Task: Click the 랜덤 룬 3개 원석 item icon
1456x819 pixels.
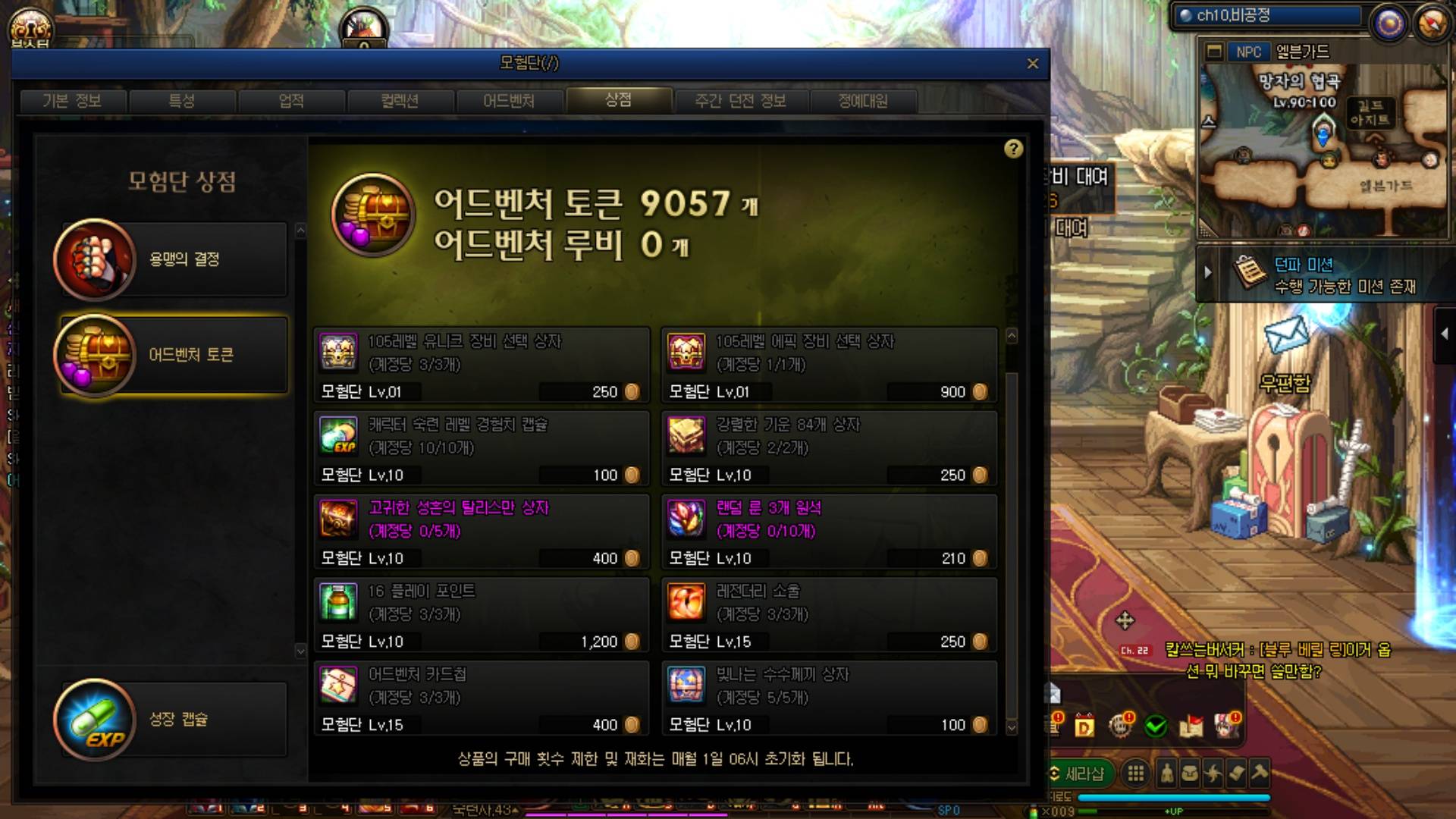Action: point(686,519)
